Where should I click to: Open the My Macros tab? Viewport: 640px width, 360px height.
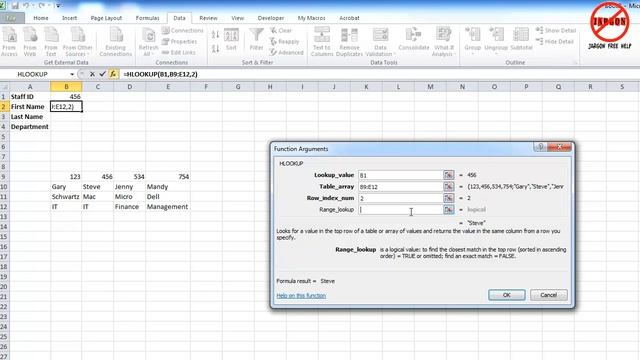311,18
